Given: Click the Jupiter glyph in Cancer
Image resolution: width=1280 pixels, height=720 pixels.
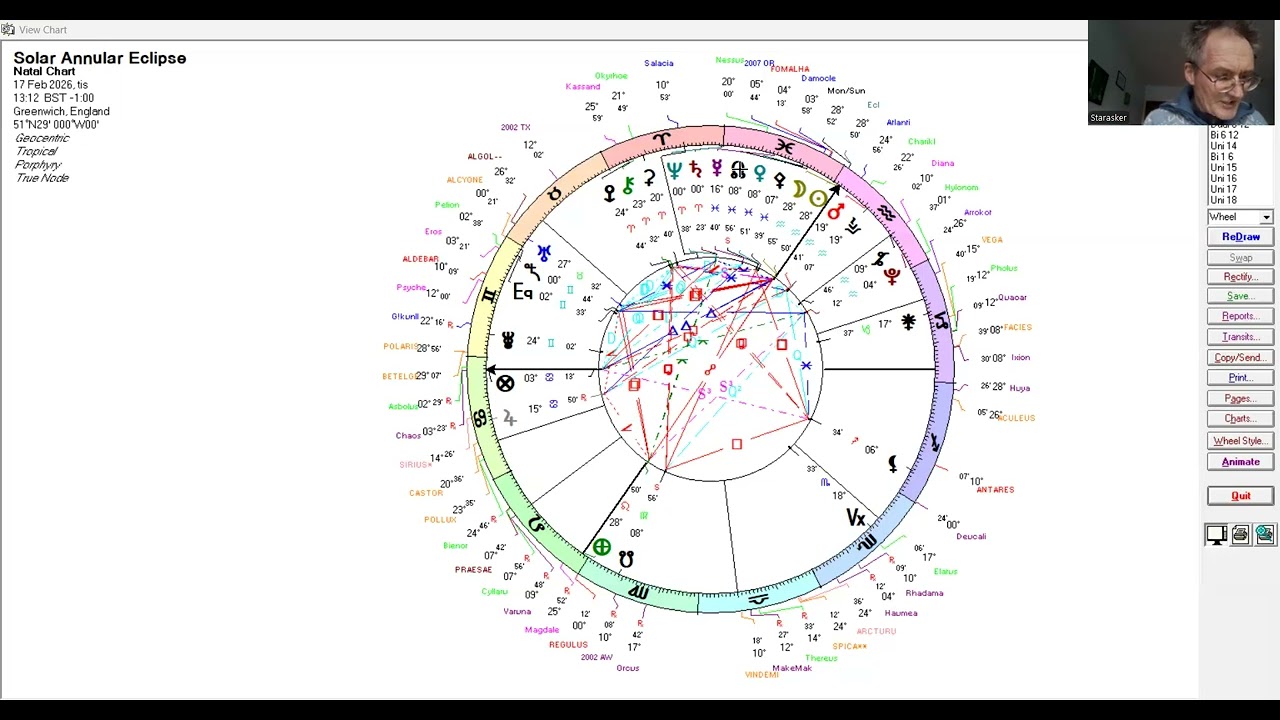Looking at the screenshot, I should point(509,418).
